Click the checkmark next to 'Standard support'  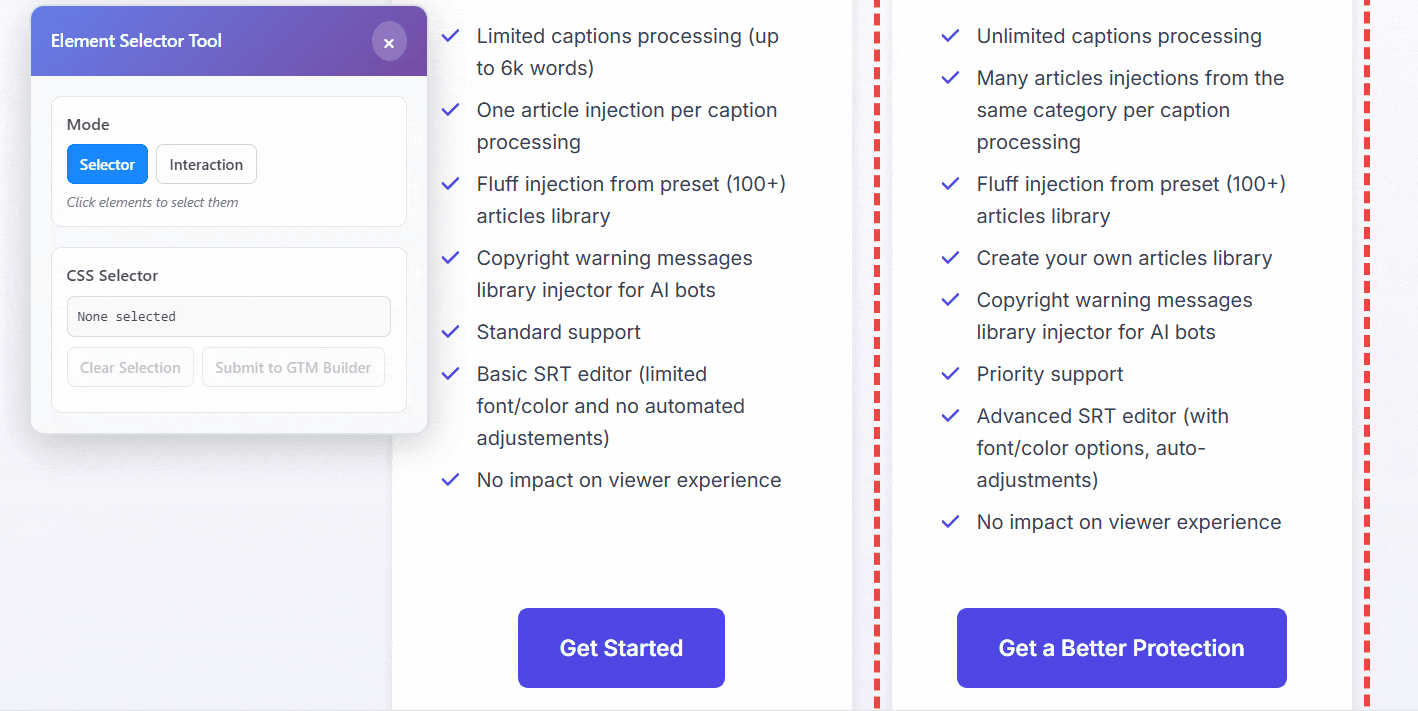pyautogui.click(x=450, y=331)
